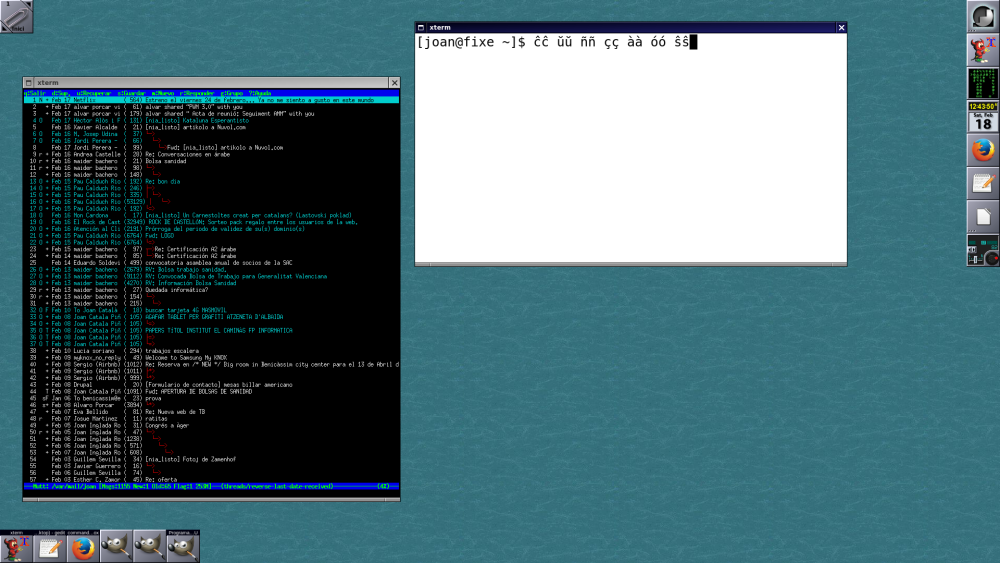Minimize the mutt xterm window

pyautogui.click(x=29, y=83)
